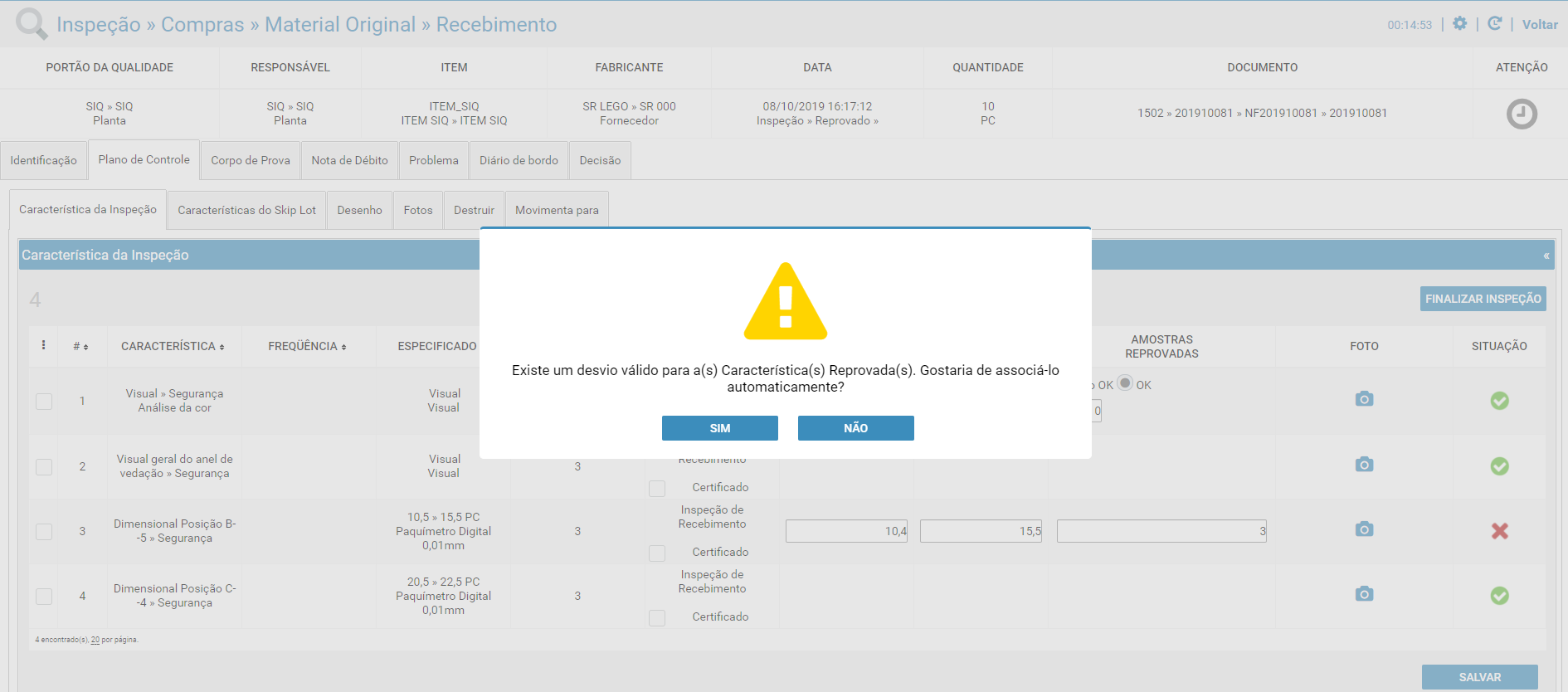Click the Voltar link
Screen dimensions: 1568x692
click(1540, 25)
